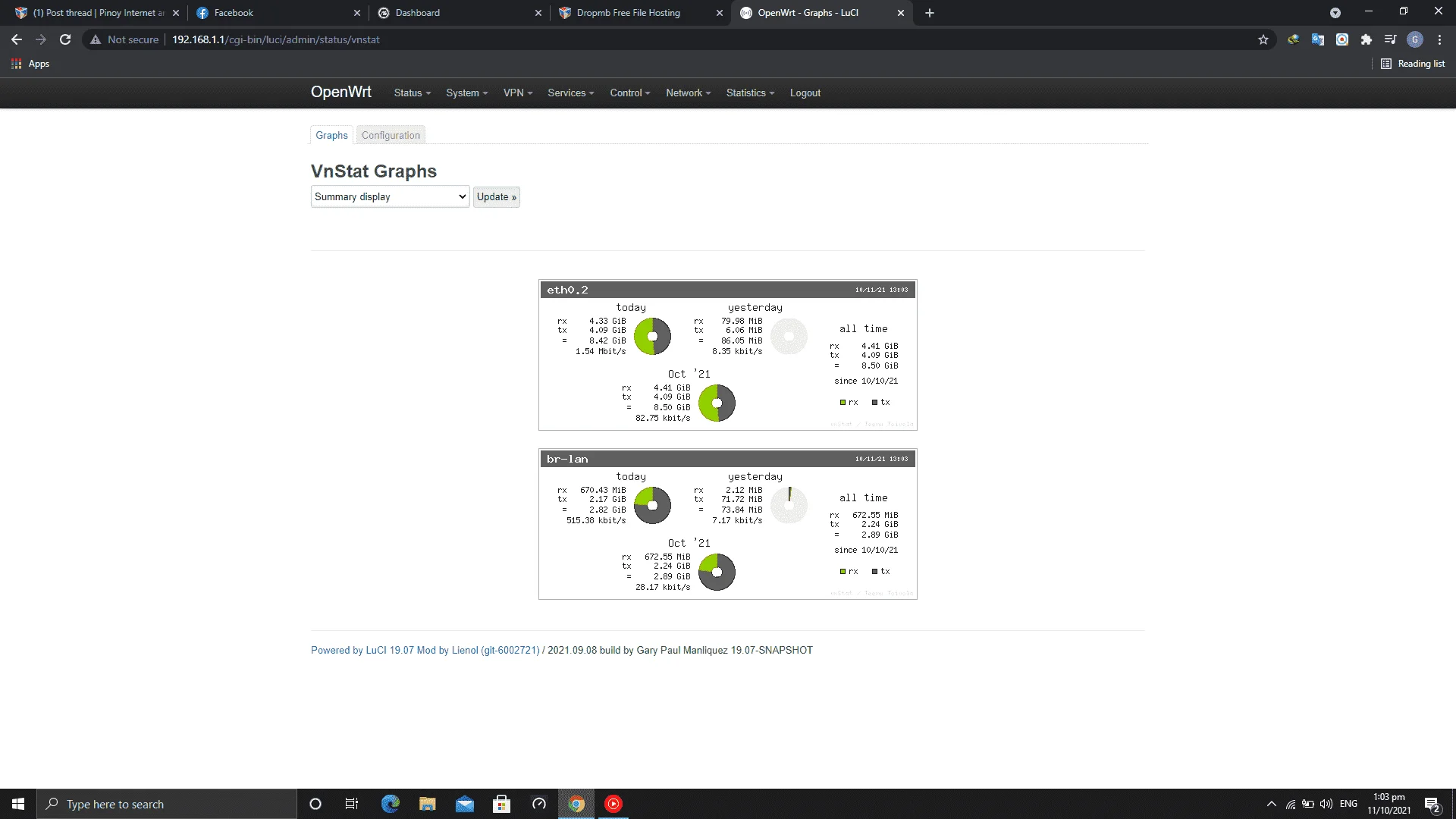Open Cortana from the taskbar
This screenshot has width=1456, height=819.
[x=315, y=804]
